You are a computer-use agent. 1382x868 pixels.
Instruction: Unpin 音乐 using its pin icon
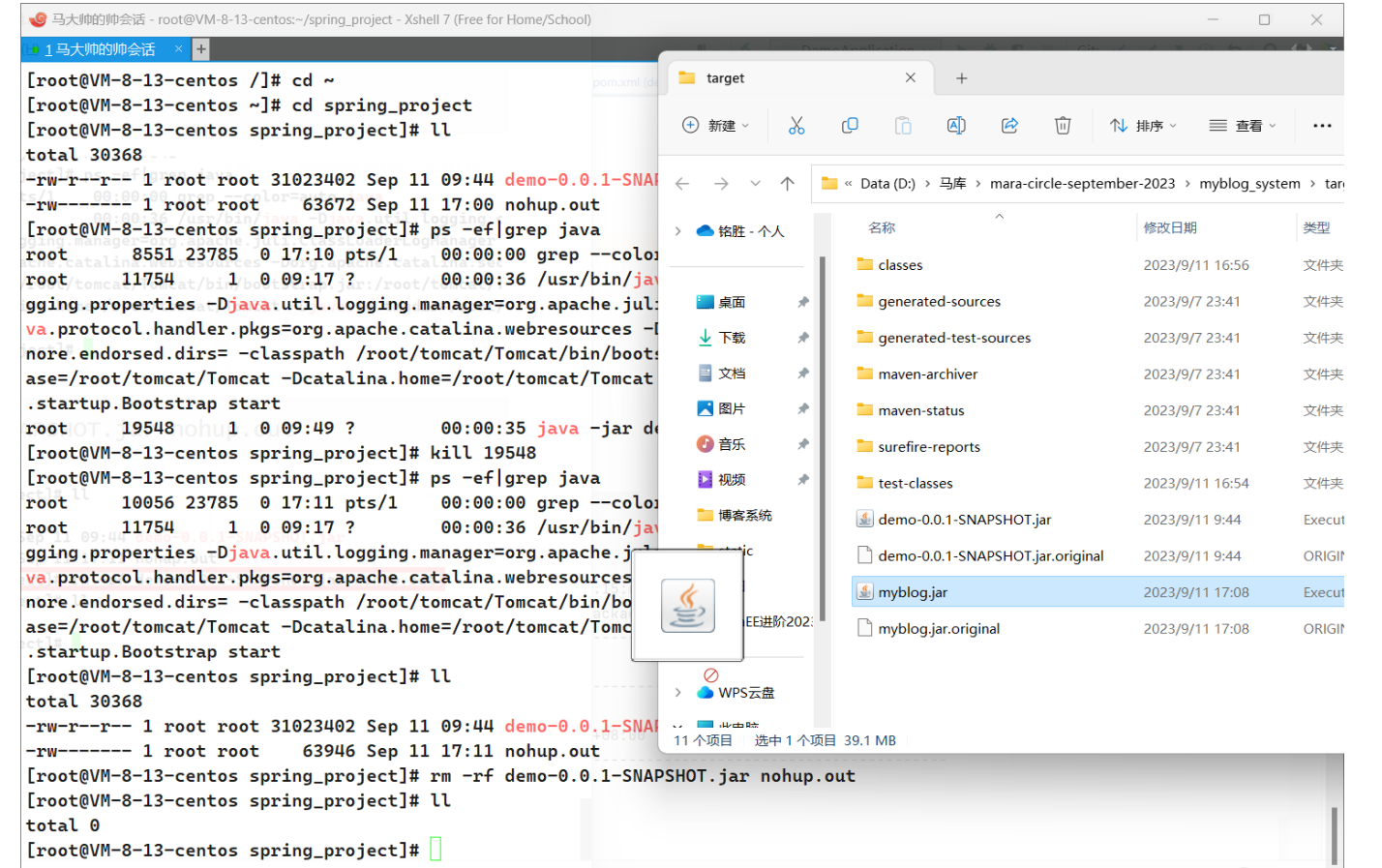(802, 444)
